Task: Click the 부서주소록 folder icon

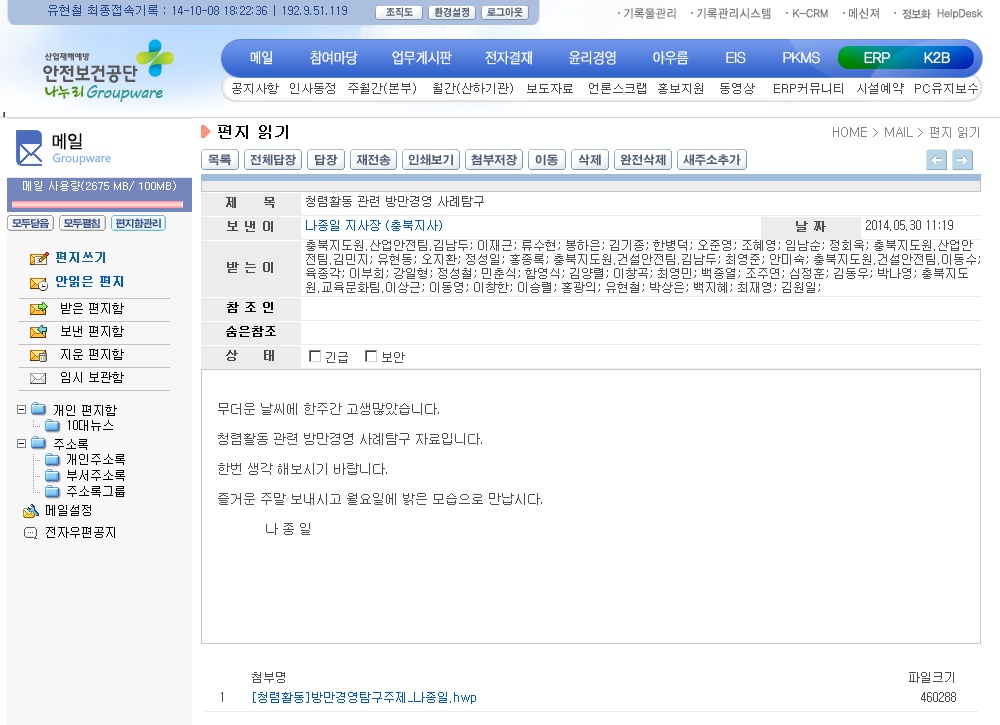Action: point(53,475)
